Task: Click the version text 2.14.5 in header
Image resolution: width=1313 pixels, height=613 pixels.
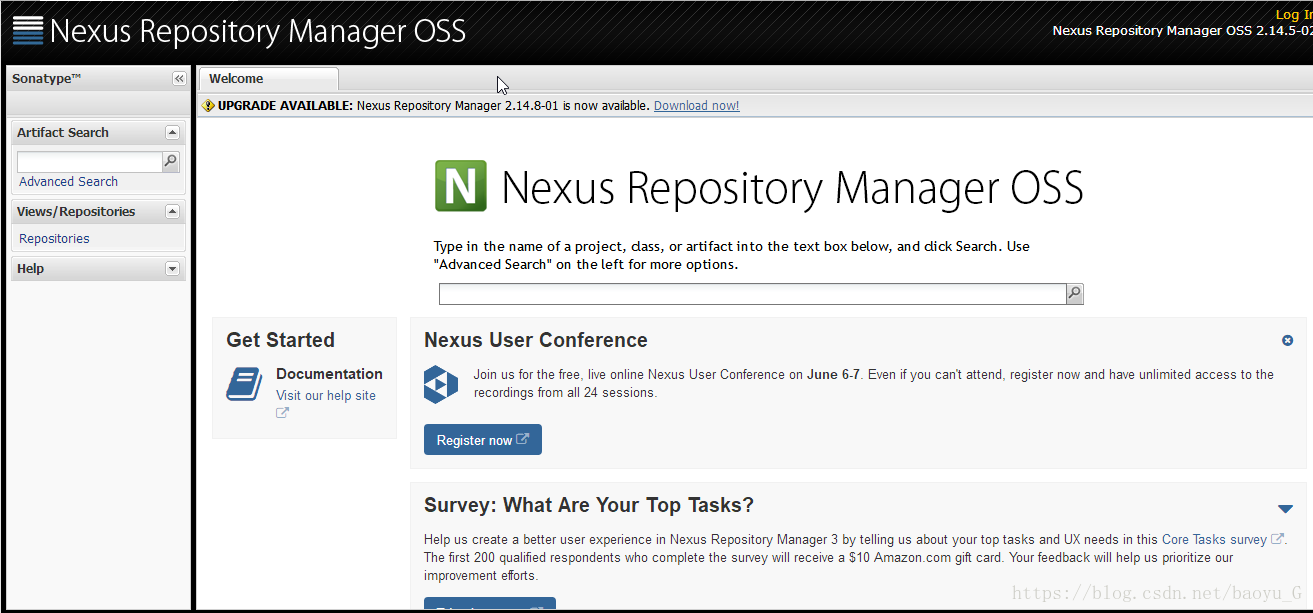Action: pyautogui.click(x=1181, y=31)
